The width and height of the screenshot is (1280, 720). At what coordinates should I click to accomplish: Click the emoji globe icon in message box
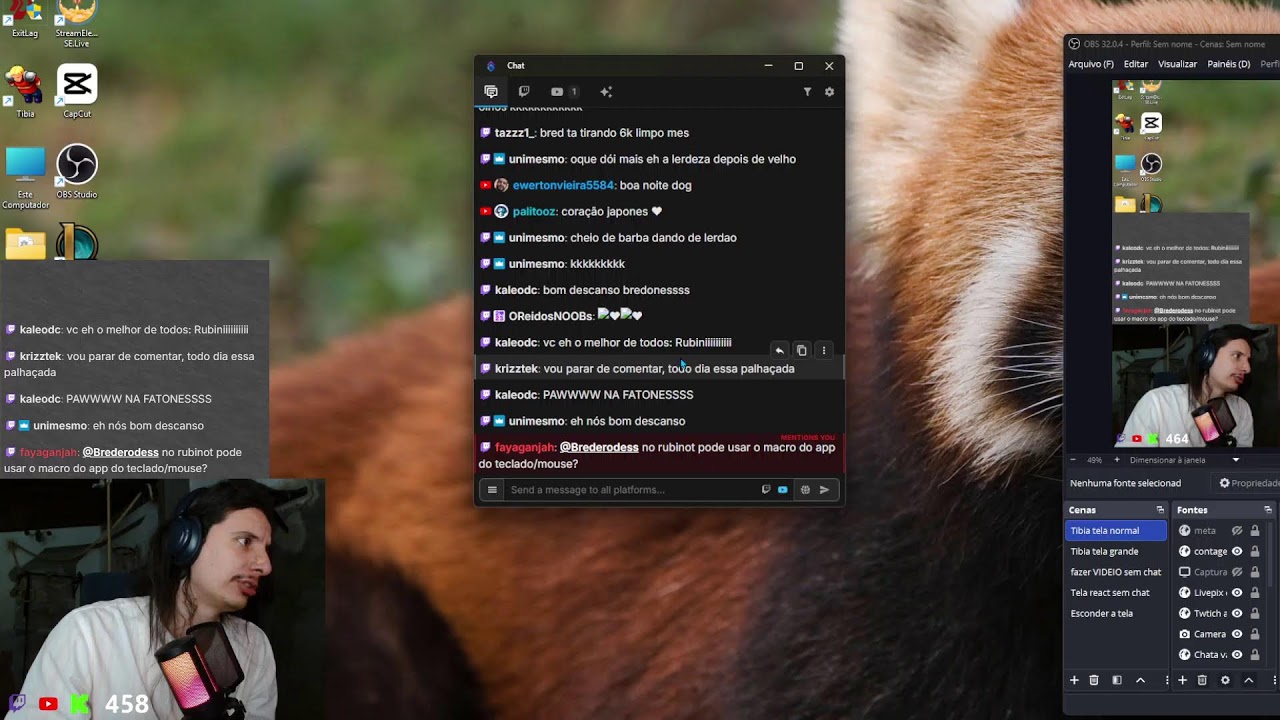coord(805,490)
